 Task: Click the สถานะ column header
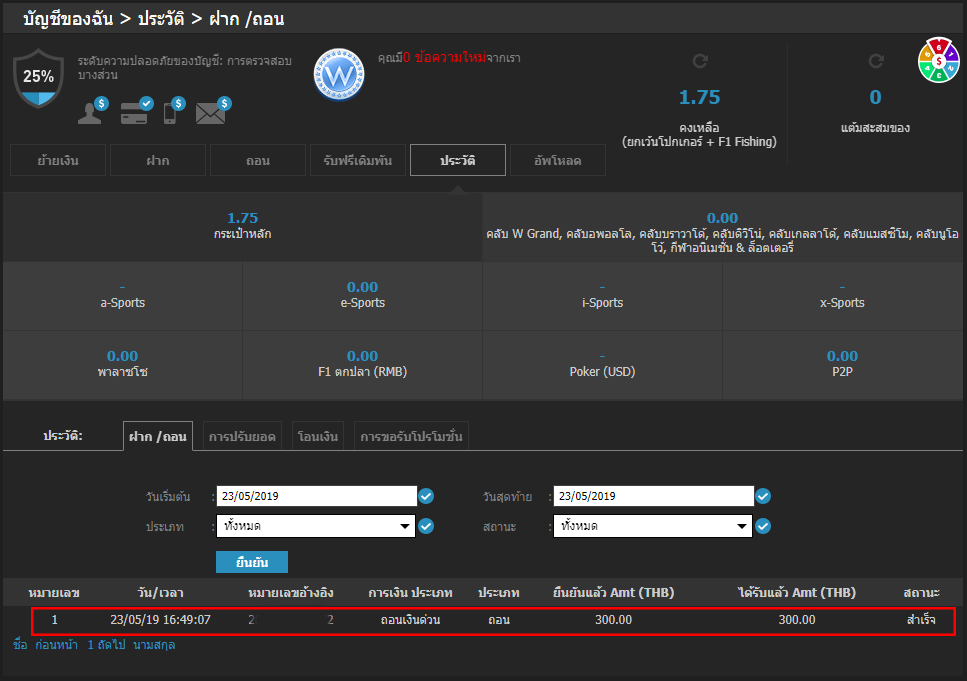point(921,593)
